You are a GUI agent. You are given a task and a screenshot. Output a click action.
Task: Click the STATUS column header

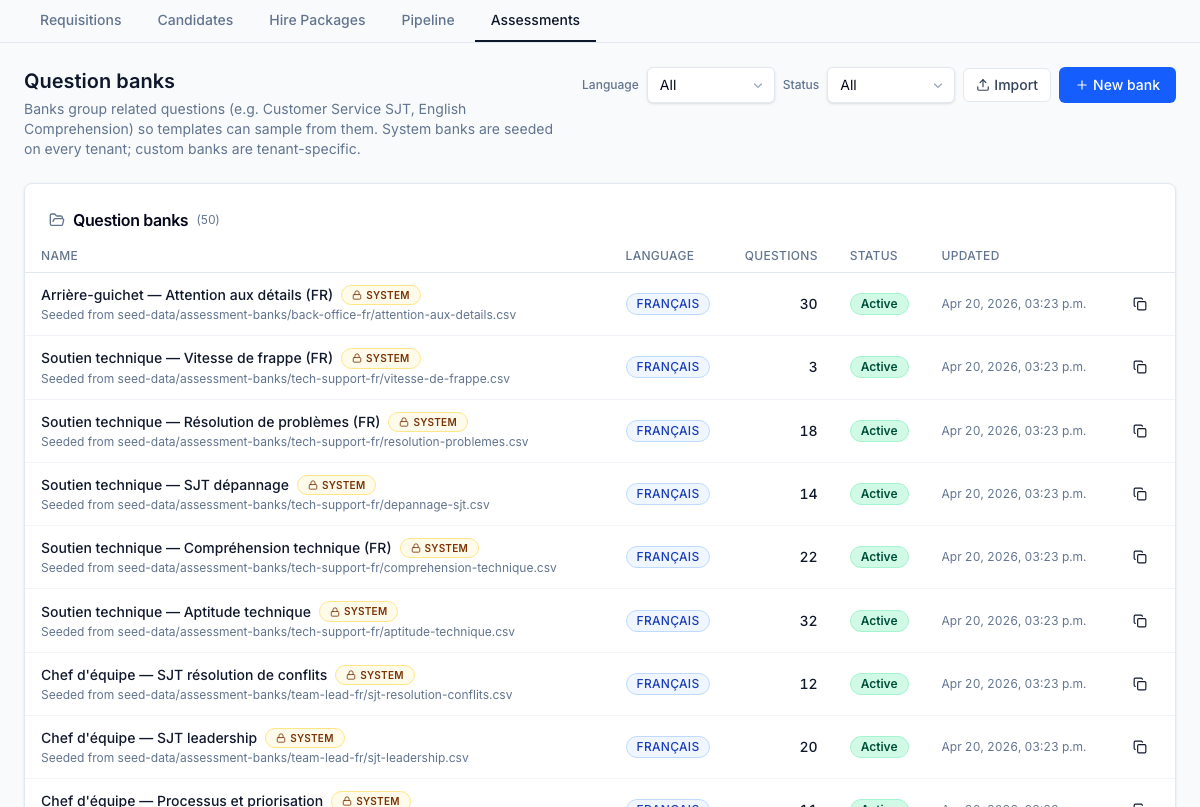pos(874,256)
